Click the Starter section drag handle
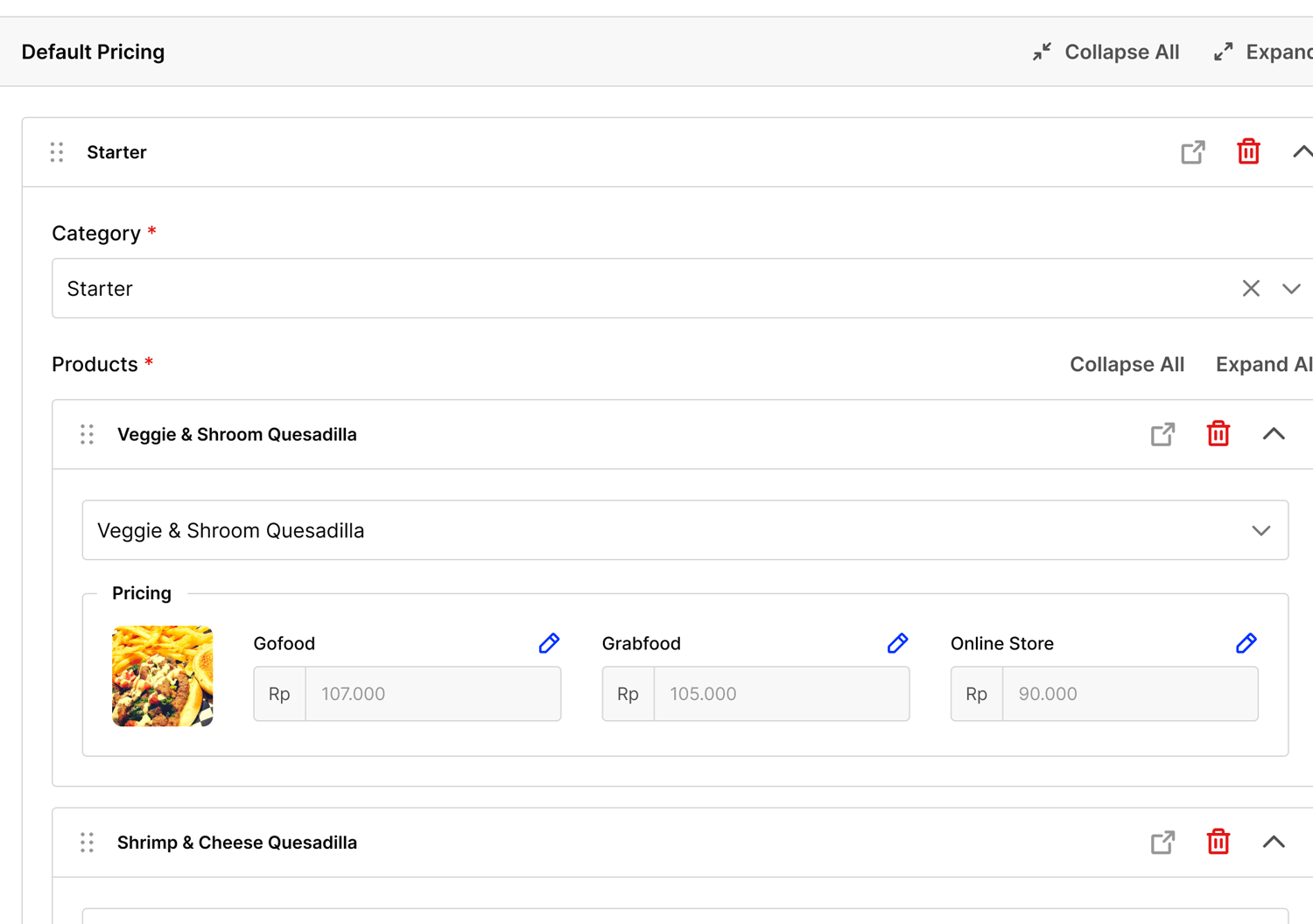 pyautogui.click(x=57, y=152)
